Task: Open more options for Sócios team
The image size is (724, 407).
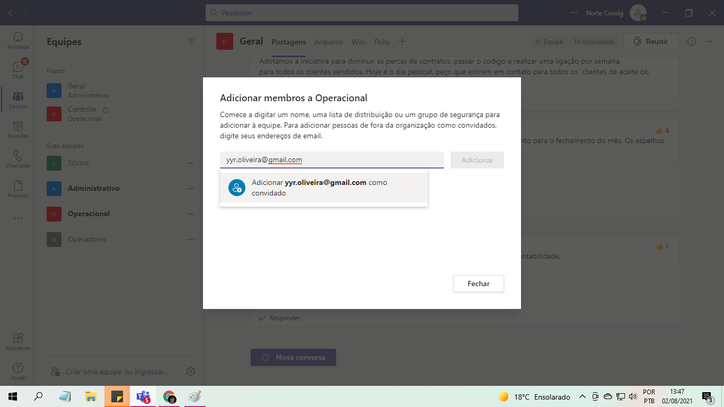Action: [x=191, y=163]
